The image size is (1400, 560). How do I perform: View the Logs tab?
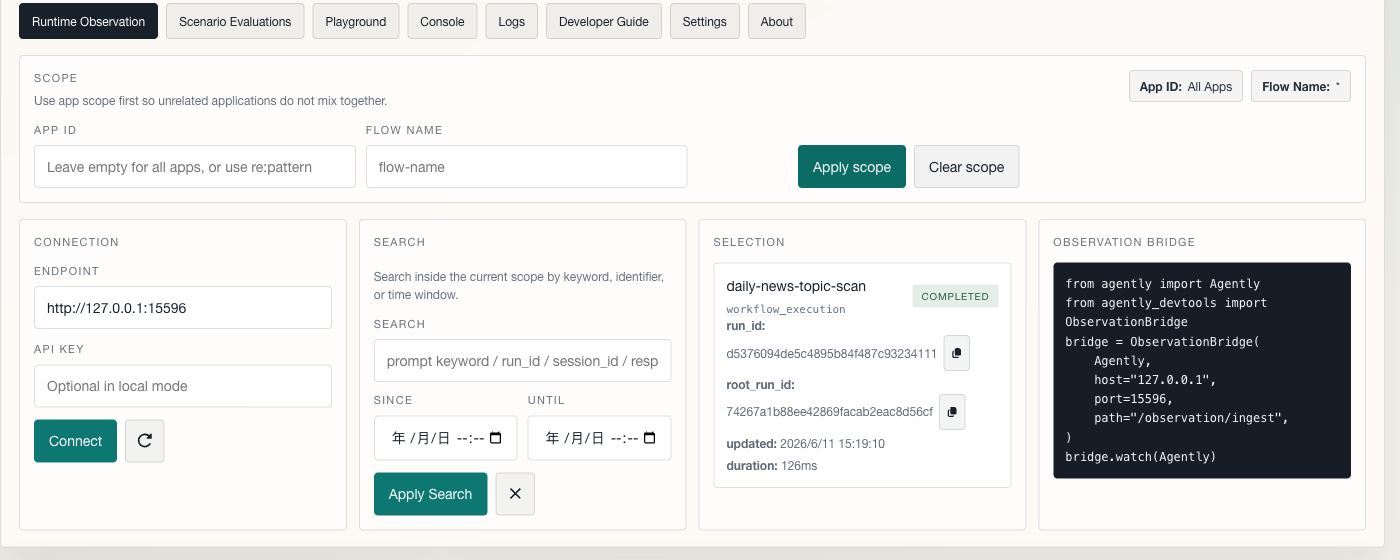point(511,21)
